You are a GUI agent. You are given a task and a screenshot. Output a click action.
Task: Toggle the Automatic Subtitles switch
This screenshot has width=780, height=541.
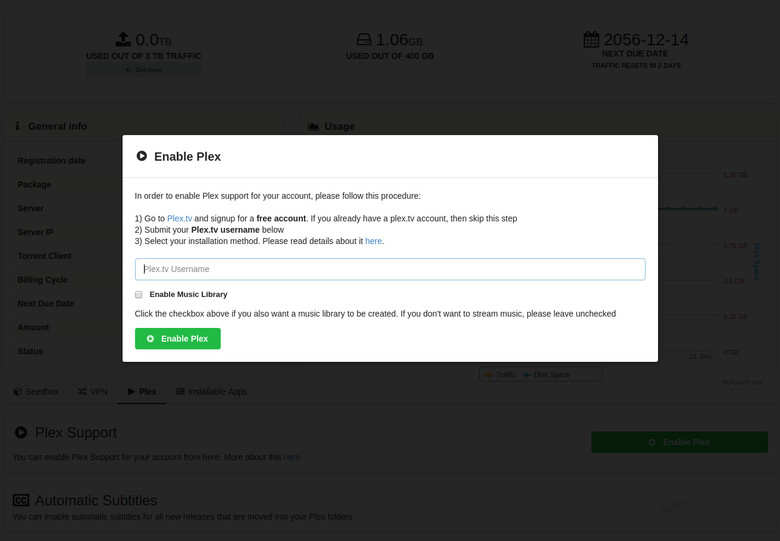pyautogui.click(x=674, y=506)
